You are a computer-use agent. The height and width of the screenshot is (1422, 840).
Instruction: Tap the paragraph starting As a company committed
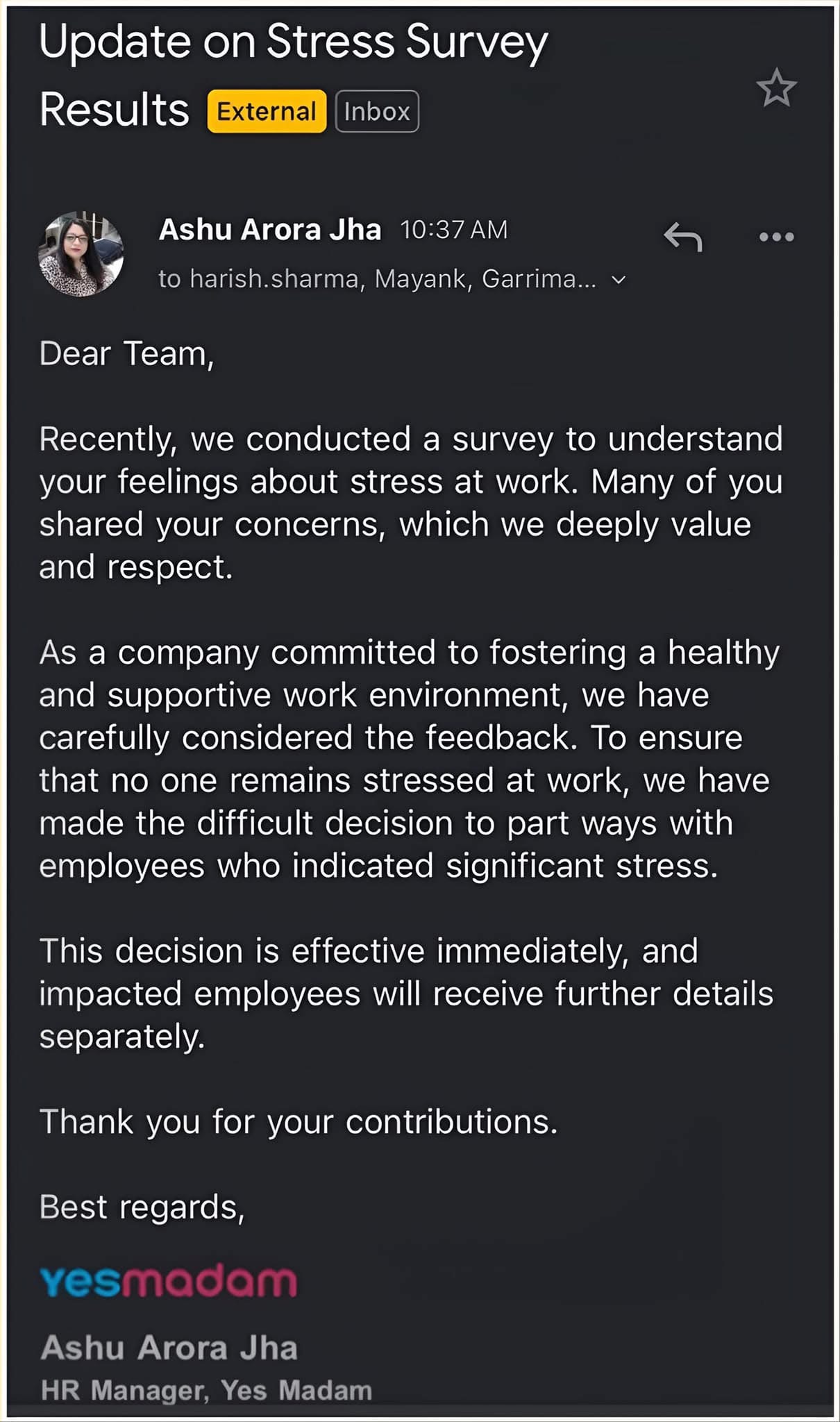(410, 759)
